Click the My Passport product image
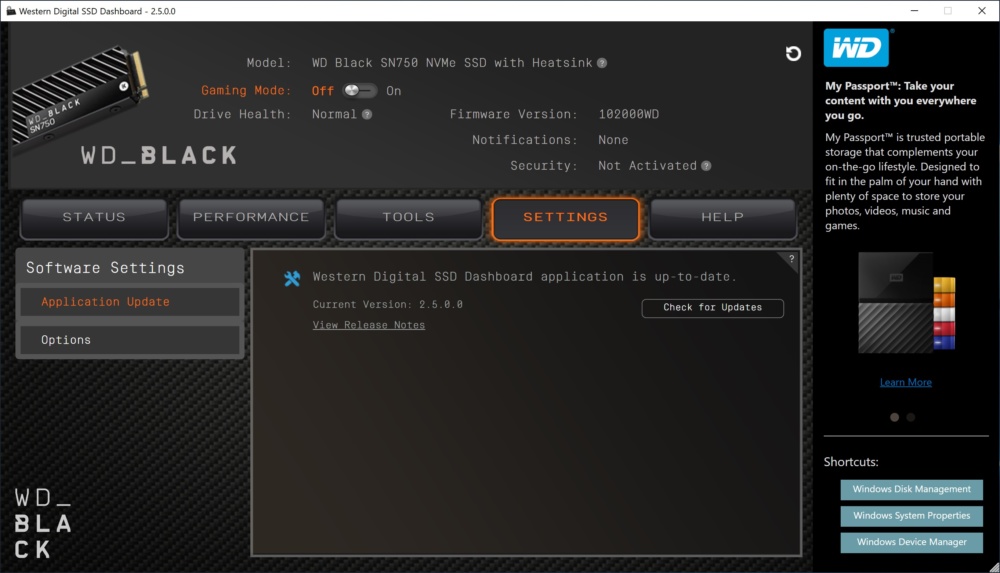1000x573 pixels. (x=906, y=302)
